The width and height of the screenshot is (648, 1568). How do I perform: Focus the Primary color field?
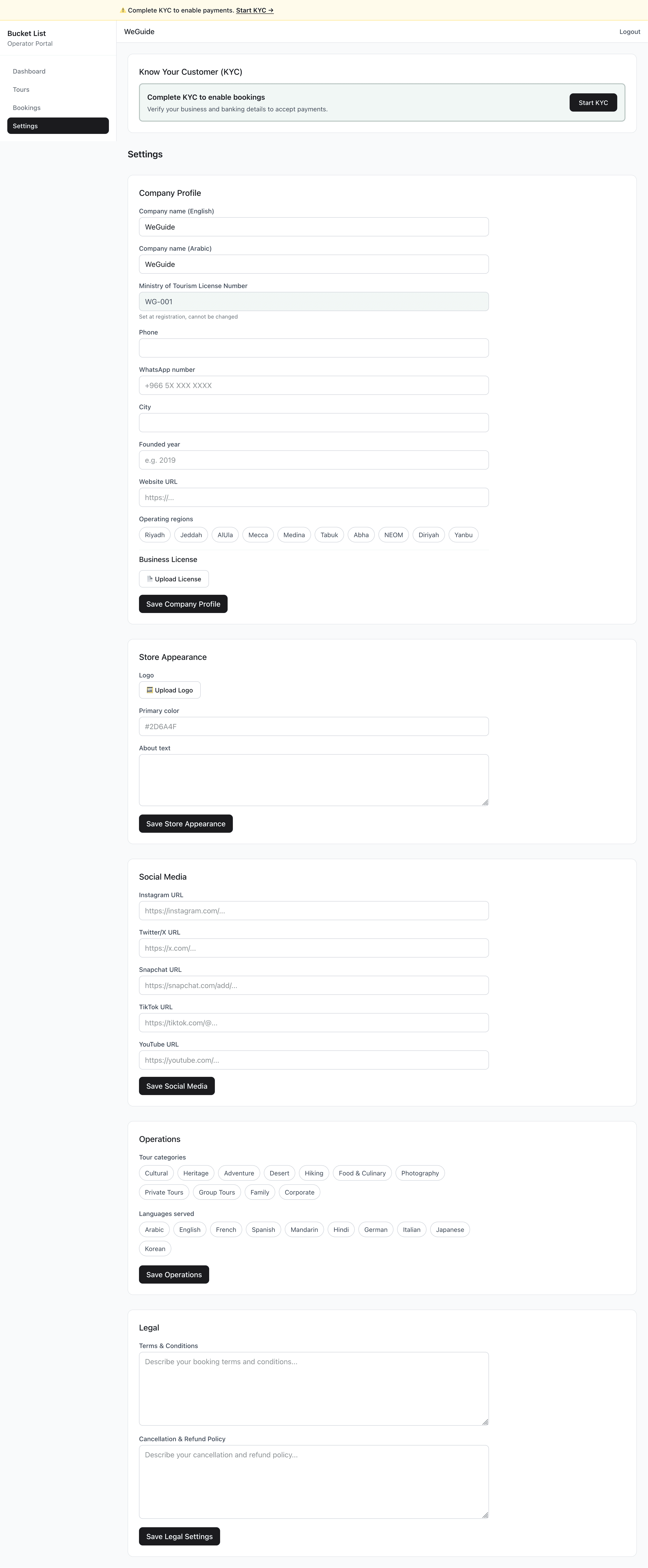[x=314, y=726]
